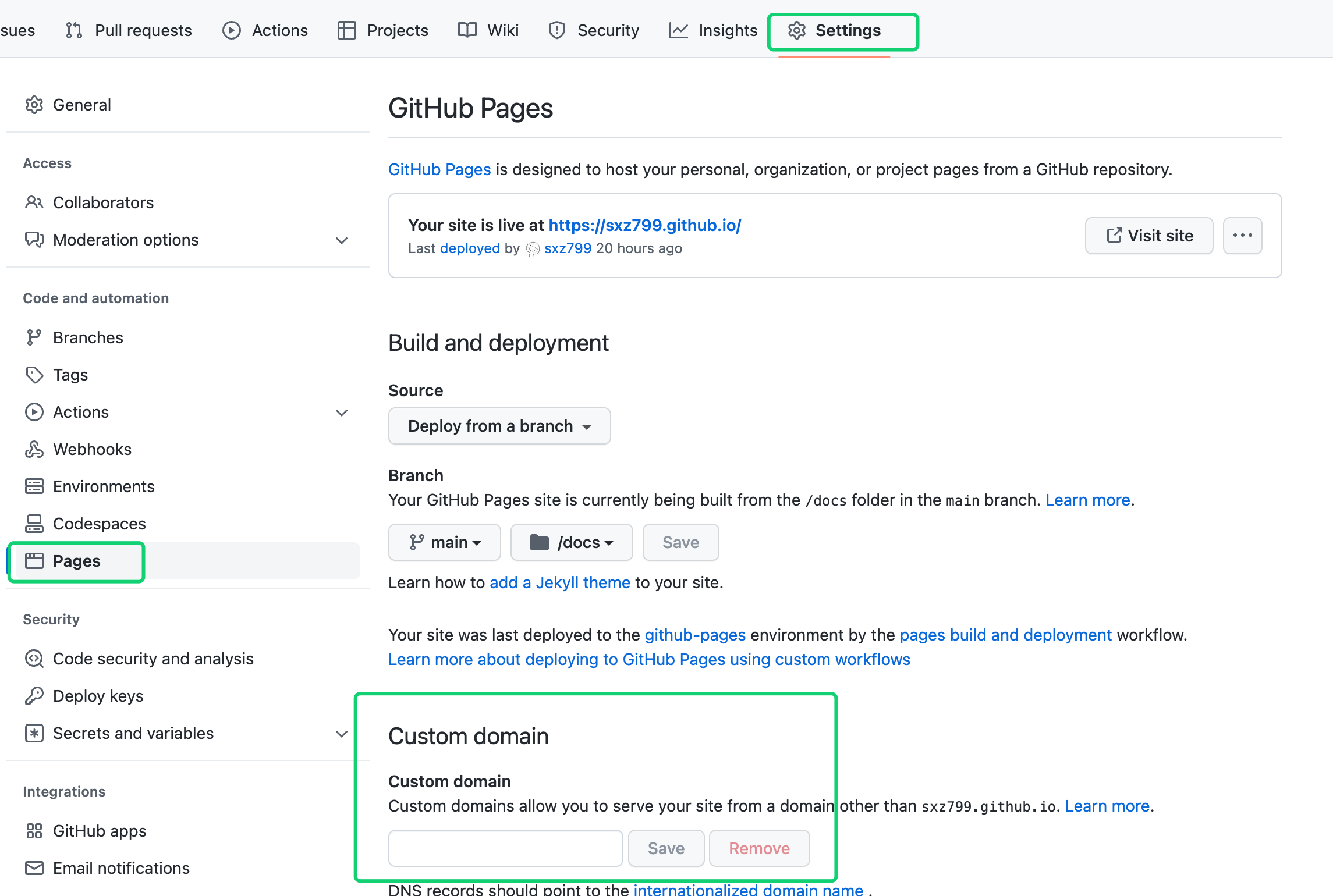This screenshot has width=1333, height=896.
Task: Open the GitHub Pages intro link
Action: coord(440,169)
